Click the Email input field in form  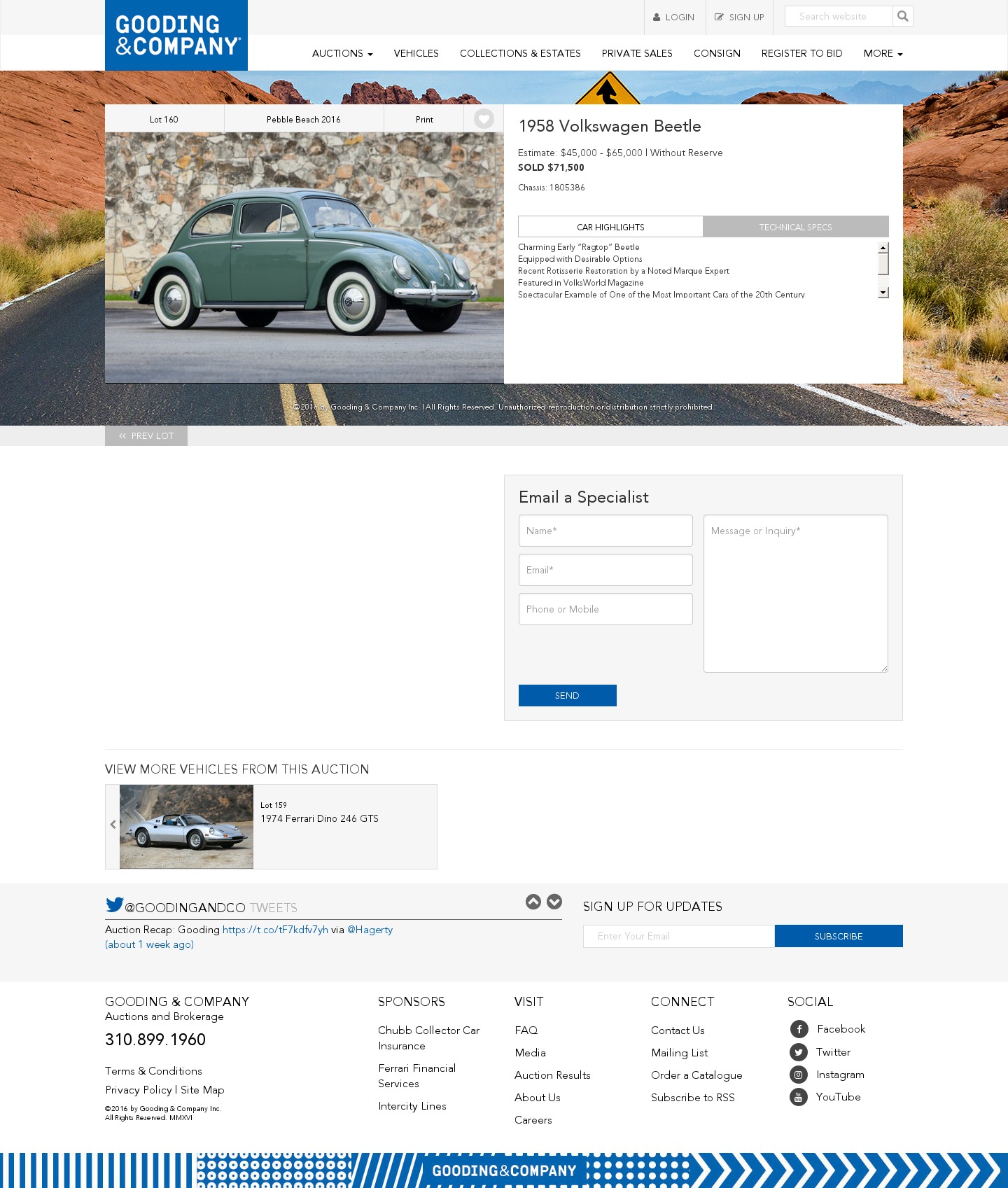[605, 570]
